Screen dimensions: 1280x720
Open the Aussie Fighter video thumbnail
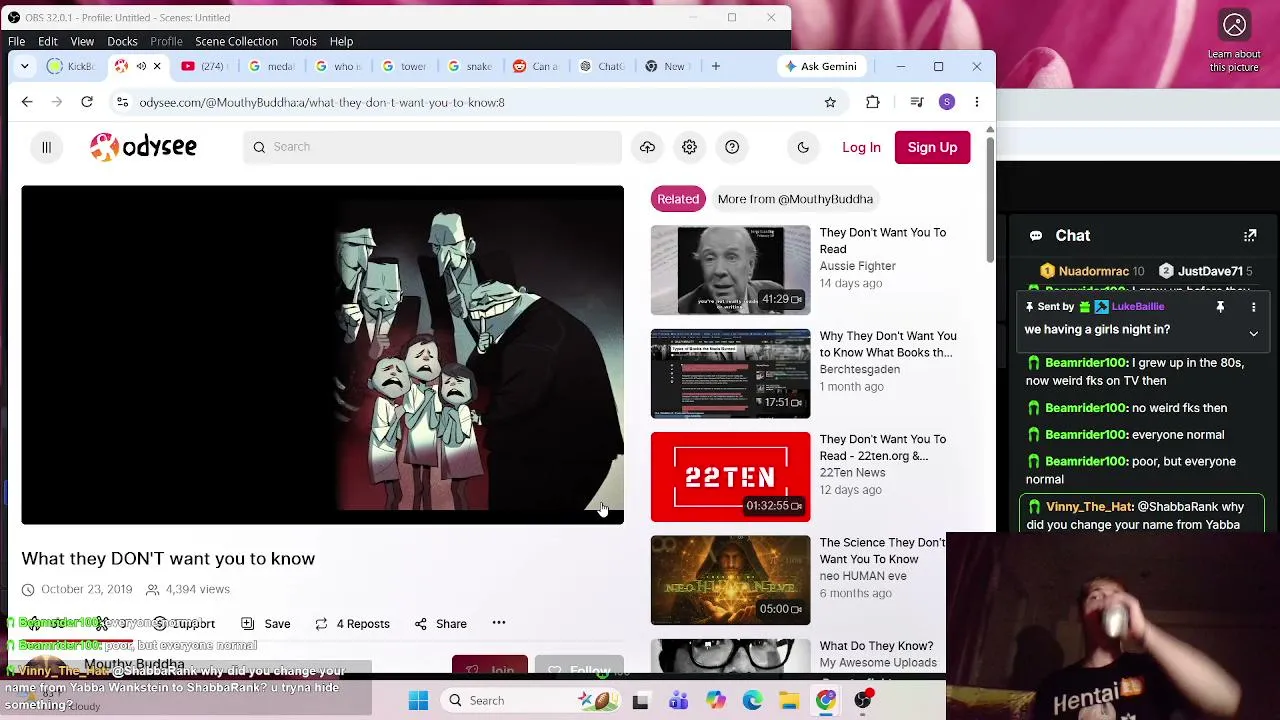click(x=730, y=270)
